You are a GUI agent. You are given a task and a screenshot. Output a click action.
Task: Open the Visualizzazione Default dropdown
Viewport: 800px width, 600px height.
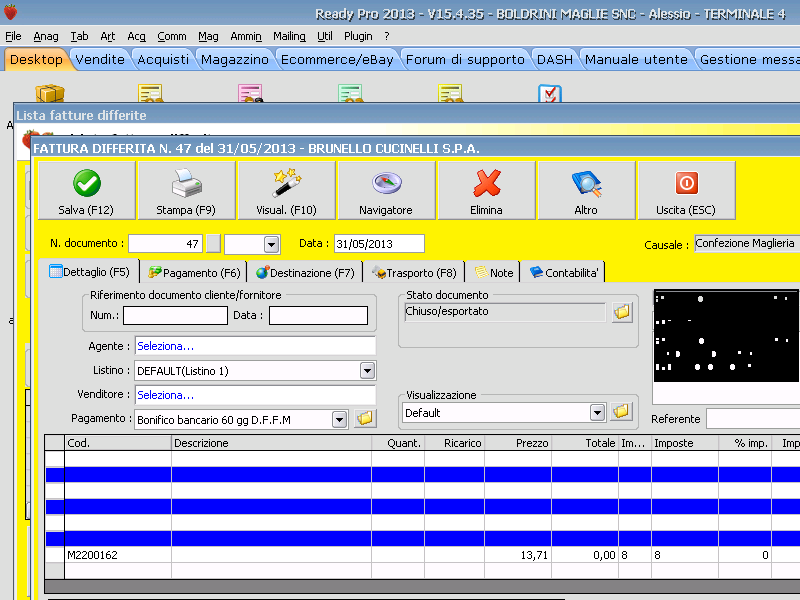point(598,412)
